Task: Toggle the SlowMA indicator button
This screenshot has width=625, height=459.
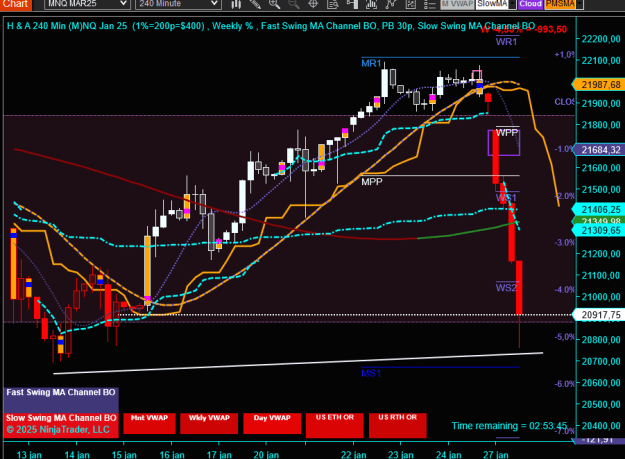Action: 492,4
